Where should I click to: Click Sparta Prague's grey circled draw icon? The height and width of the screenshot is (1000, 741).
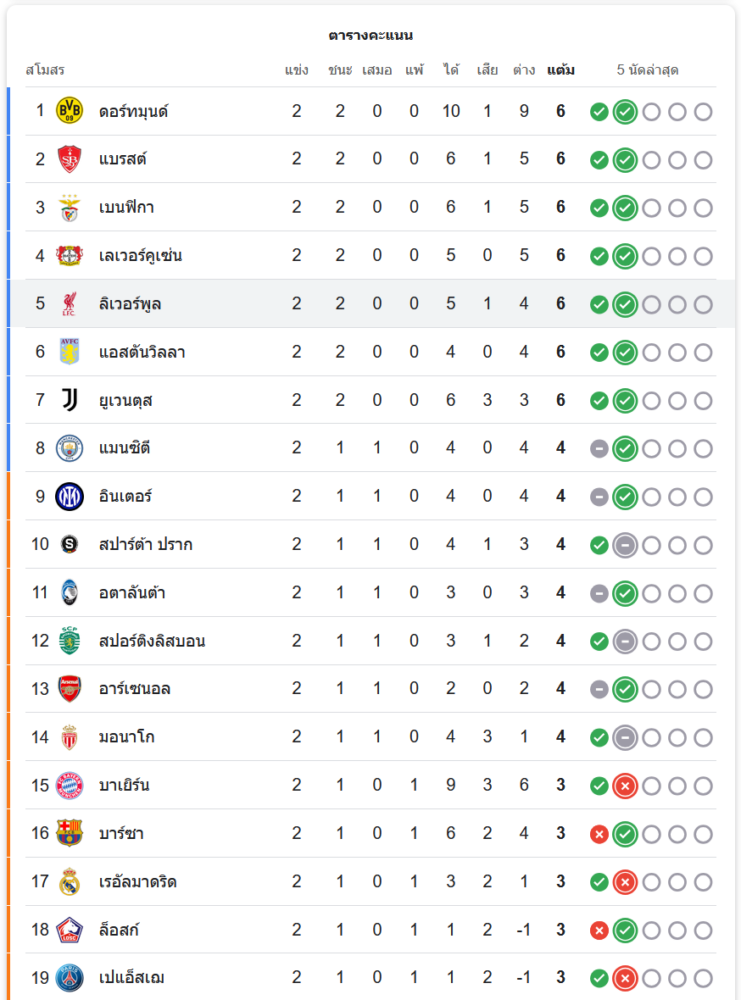click(x=625, y=544)
